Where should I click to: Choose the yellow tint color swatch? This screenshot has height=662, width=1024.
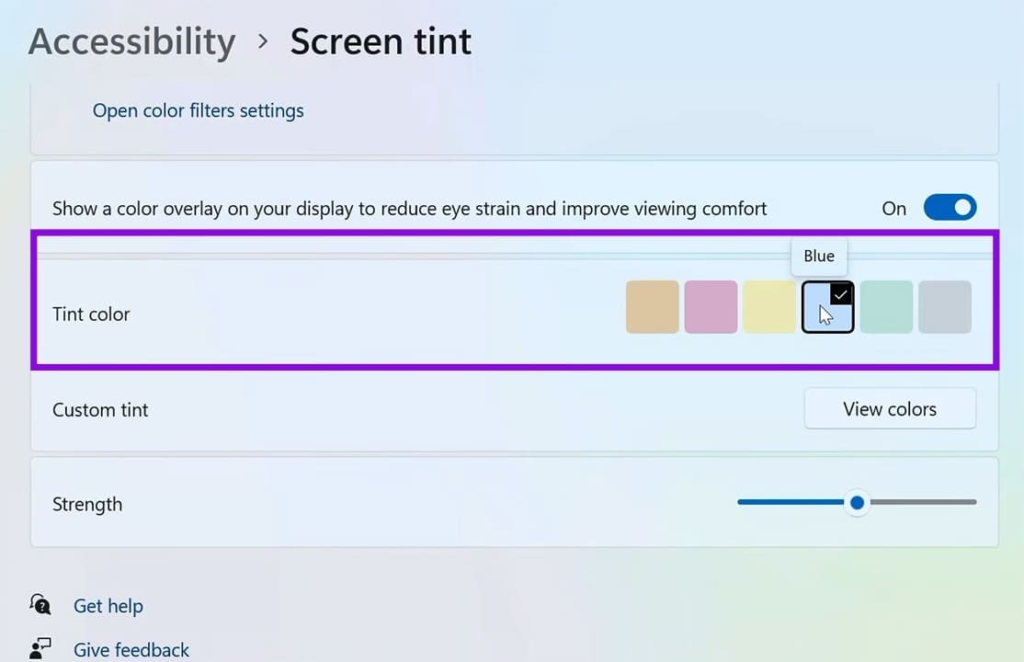tap(769, 307)
